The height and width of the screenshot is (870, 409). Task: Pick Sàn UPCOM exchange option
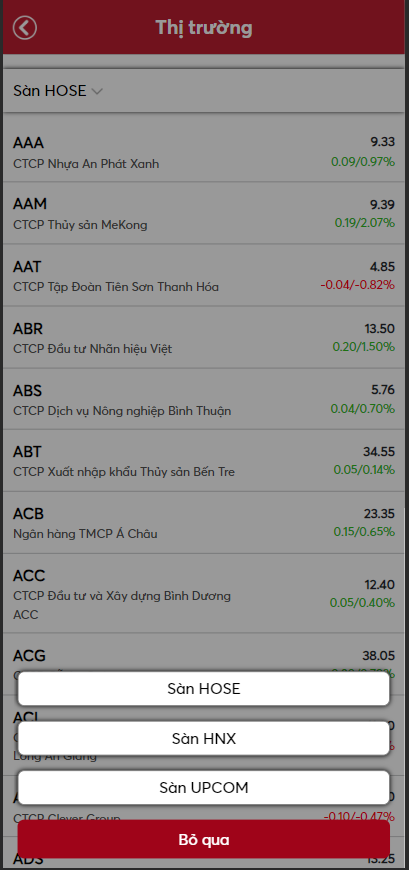(204, 787)
